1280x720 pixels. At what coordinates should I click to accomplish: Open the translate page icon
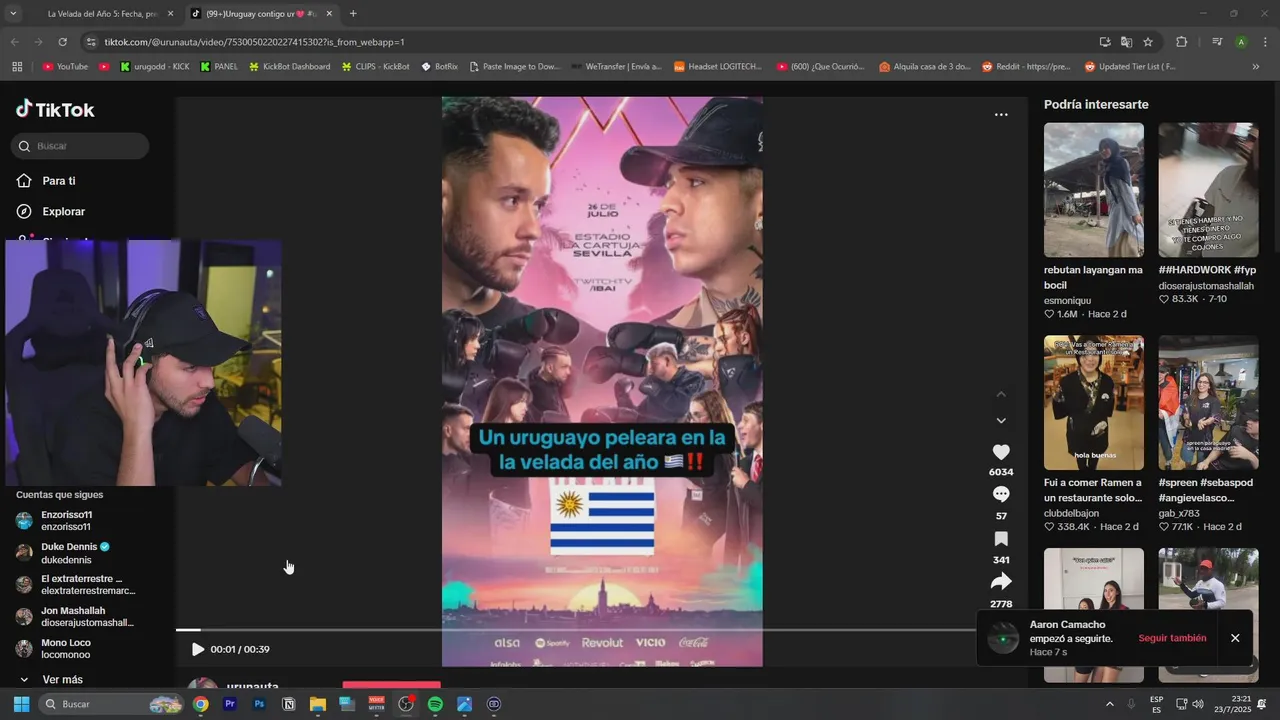click(1126, 42)
